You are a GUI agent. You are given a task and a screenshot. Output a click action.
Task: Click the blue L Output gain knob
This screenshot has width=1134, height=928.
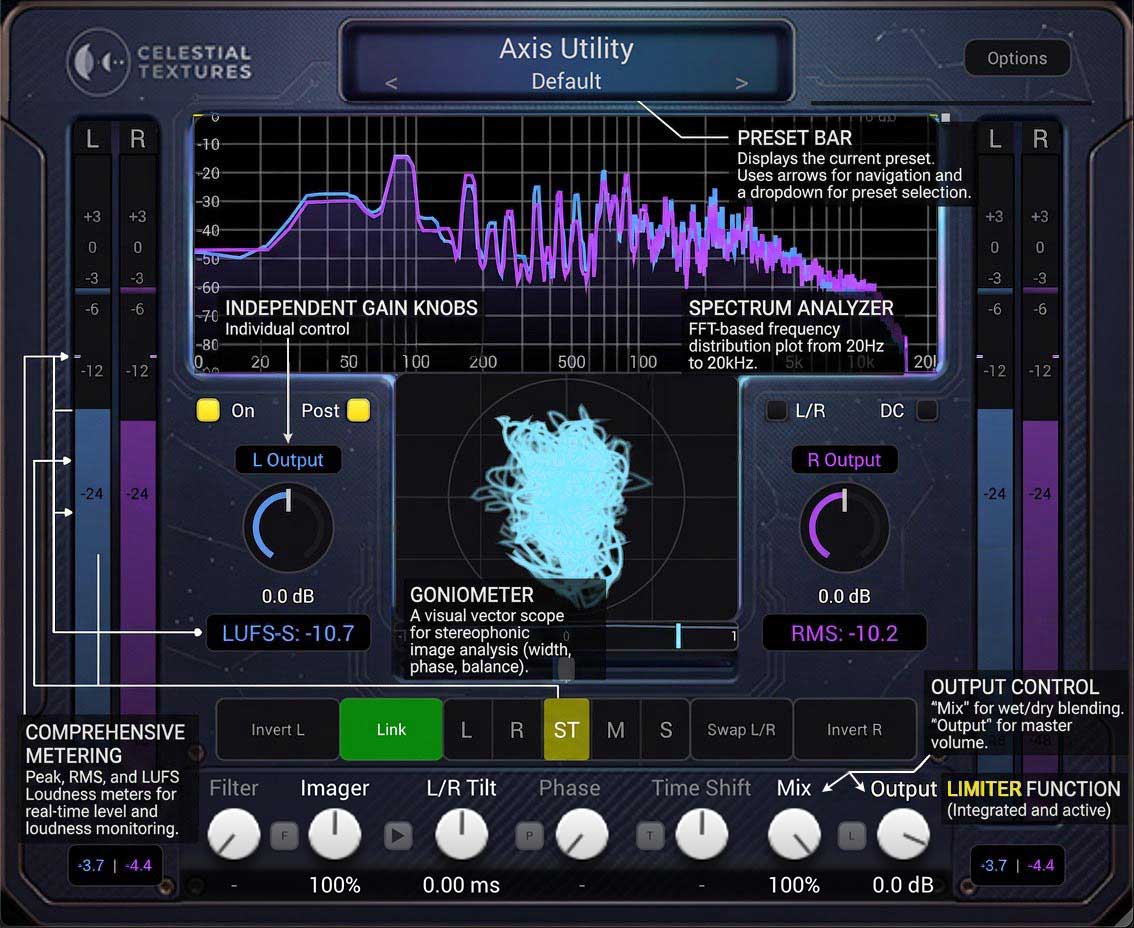(288, 528)
